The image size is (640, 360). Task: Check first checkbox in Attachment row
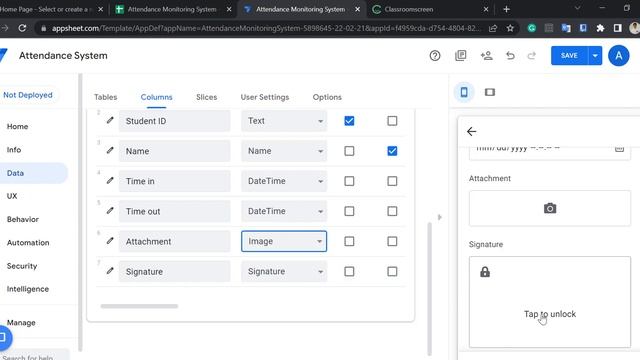point(349,241)
